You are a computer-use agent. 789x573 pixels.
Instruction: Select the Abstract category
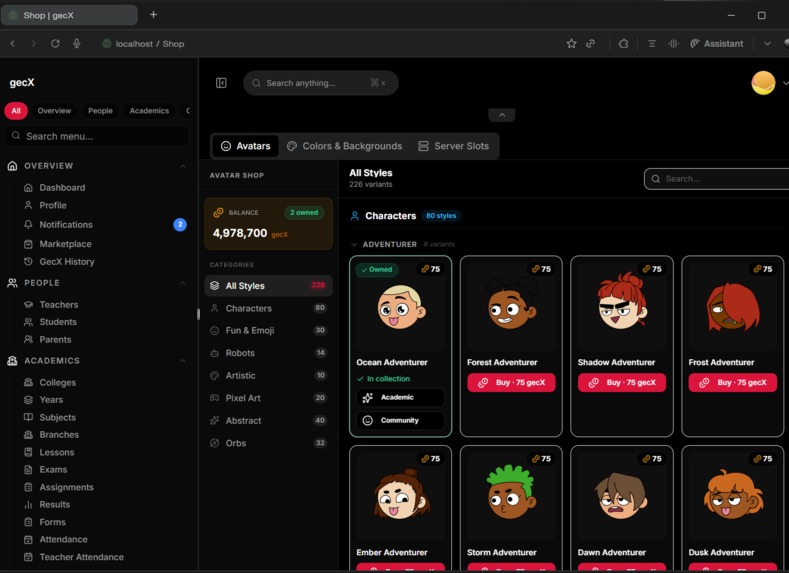(268, 421)
